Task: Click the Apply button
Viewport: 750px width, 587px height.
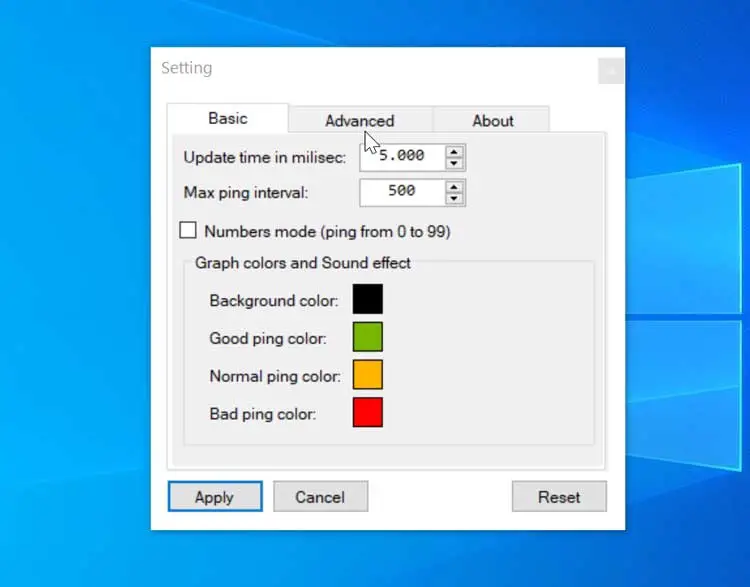Action: pyautogui.click(x=215, y=497)
